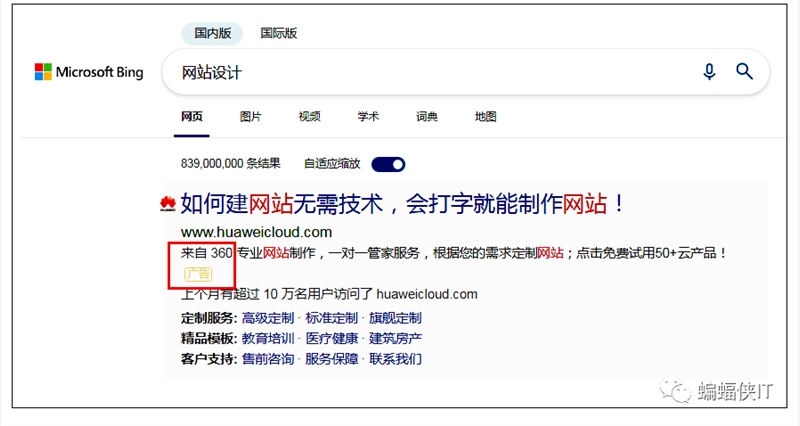This screenshot has height=426, width=800.
Task: Click the 839,000,000 条结果 count text
Action: [231, 164]
